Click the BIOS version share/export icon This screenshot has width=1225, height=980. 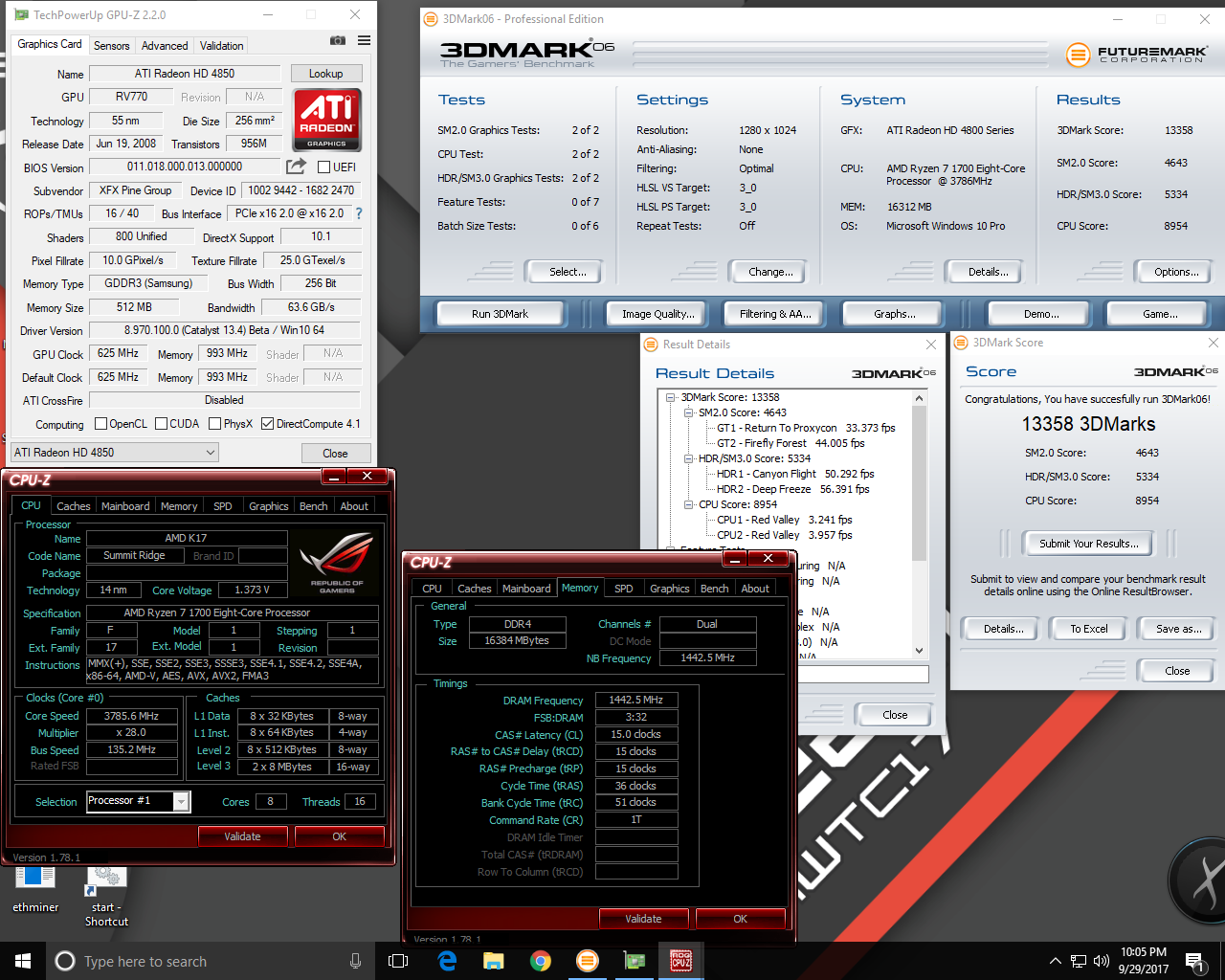click(297, 167)
